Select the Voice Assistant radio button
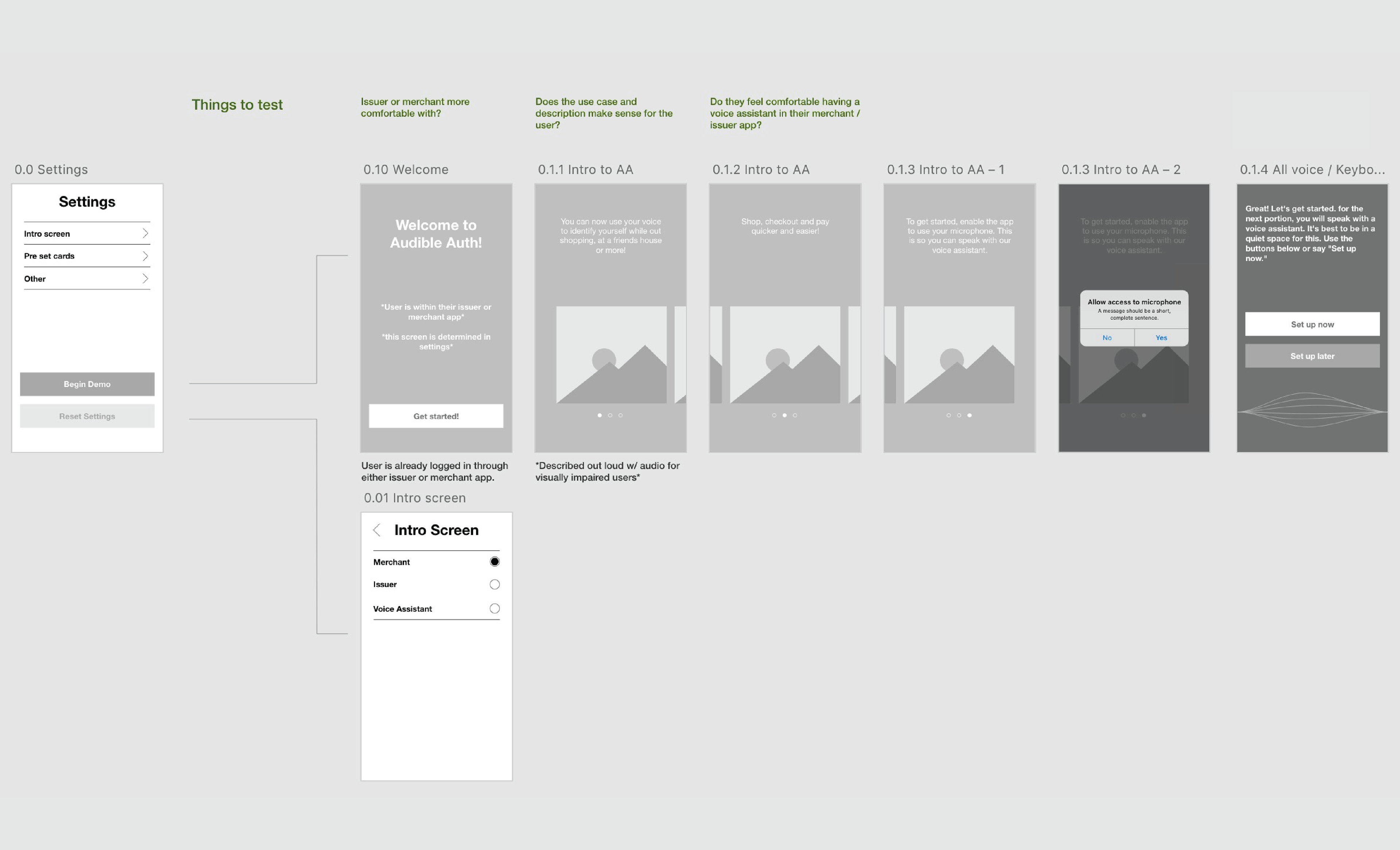Image resolution: width=1400 pixels, height=850 pixels. coord(494,609)
